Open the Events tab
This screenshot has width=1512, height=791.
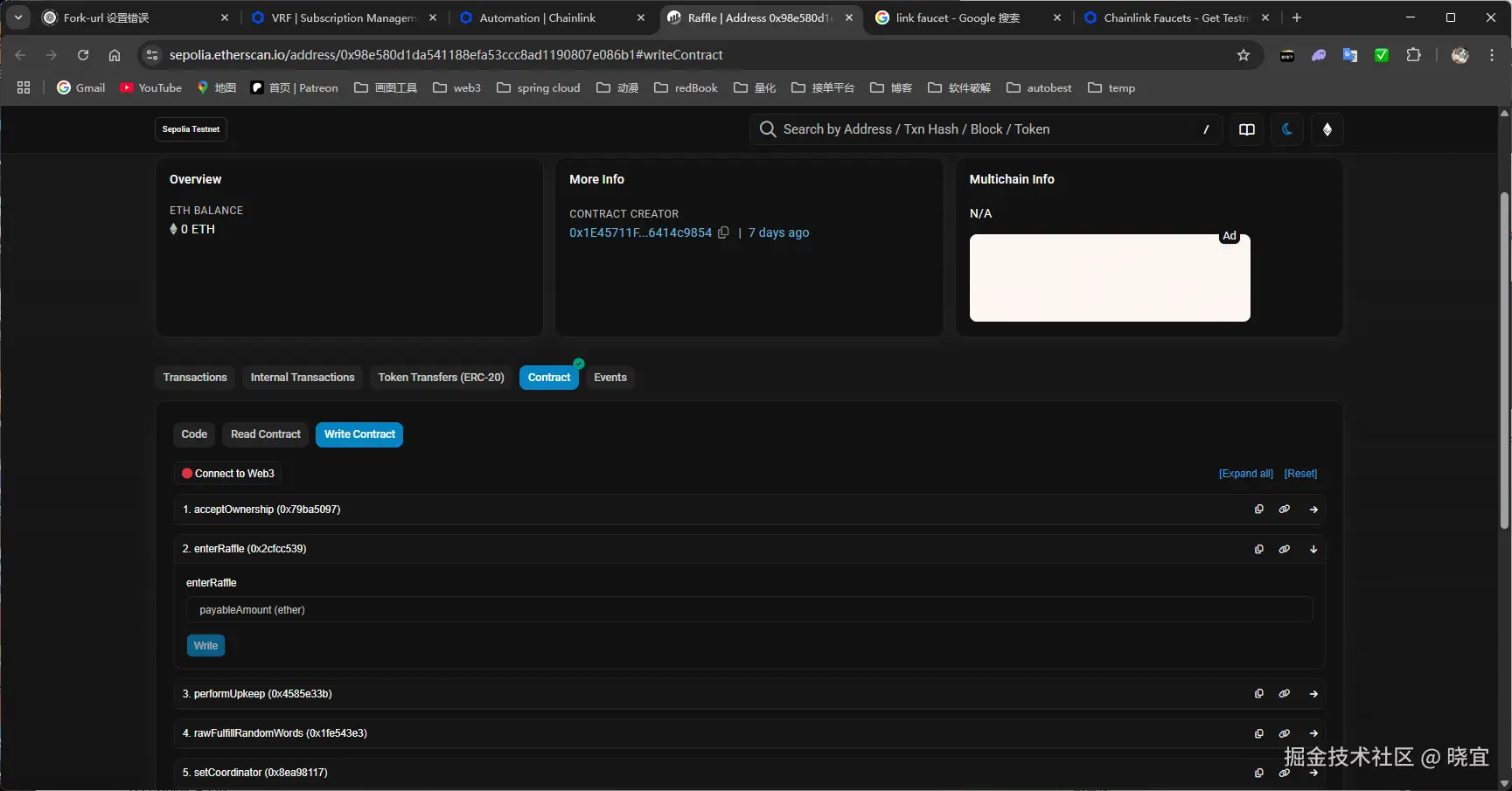coord(610,378)
